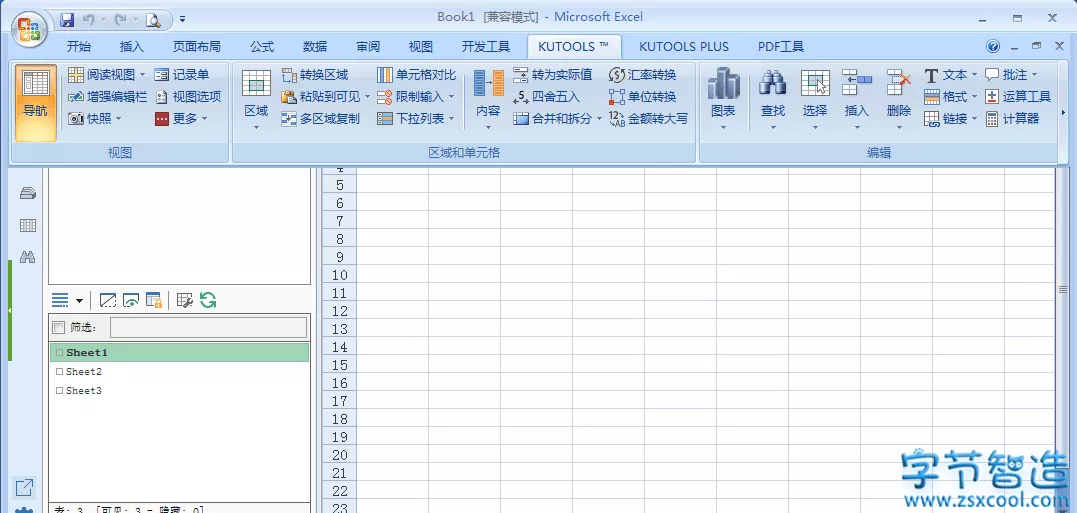Open 记录单 tool
This screenshot has width=1077, height=513.
tap(182, 74)
